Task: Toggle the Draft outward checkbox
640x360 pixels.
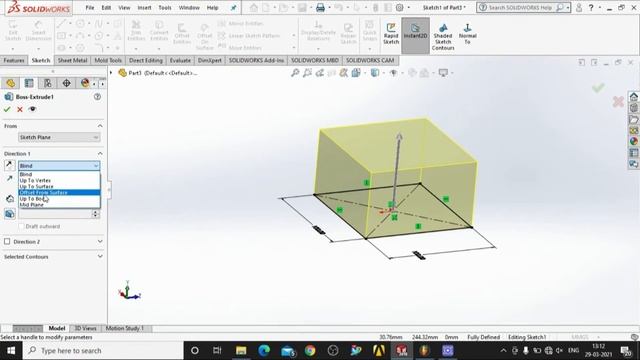Action: click(21, 226)
